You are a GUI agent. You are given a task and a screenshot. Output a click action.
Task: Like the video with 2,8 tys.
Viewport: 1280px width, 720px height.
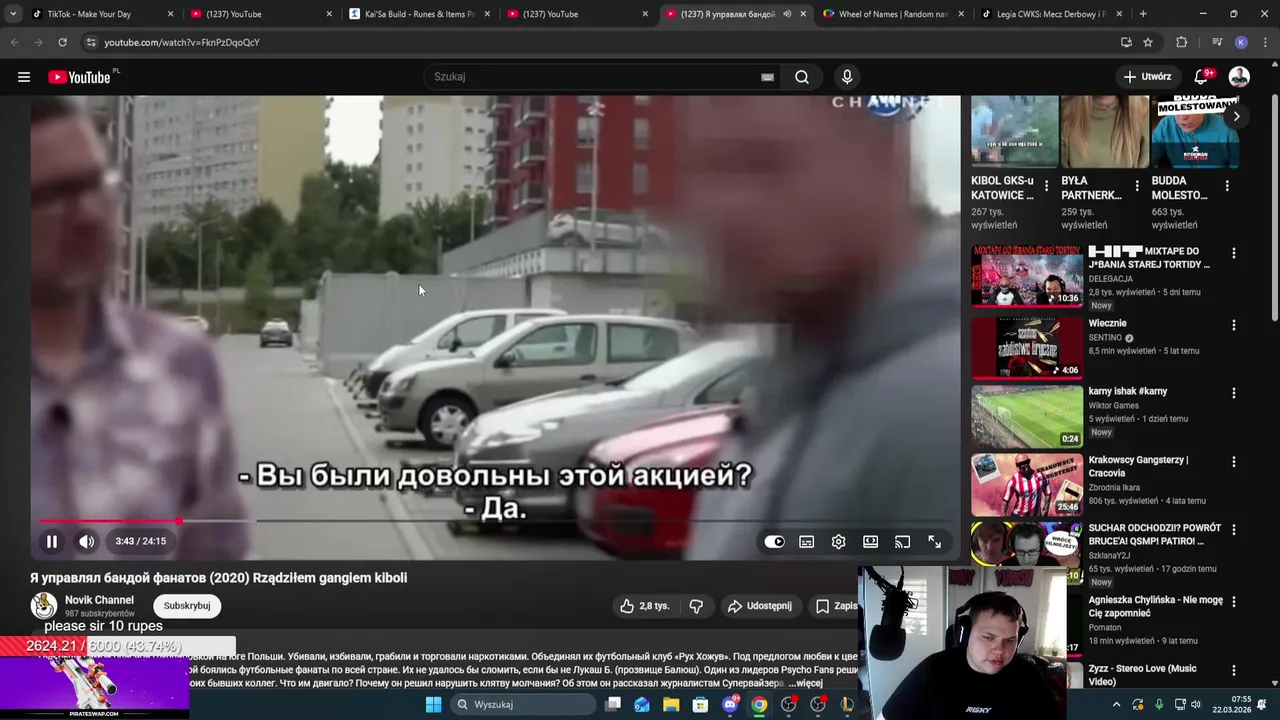tap(644, 606)
